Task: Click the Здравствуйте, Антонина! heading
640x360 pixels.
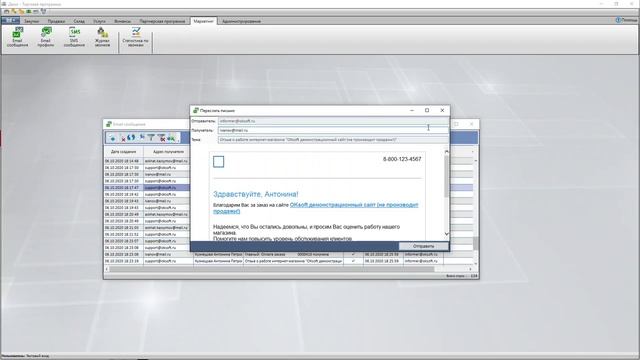Action: [256, 194]
